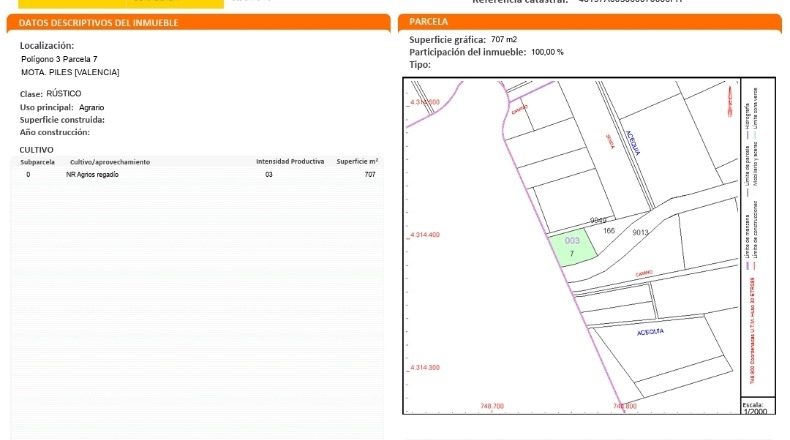The width and height of the screenshot is (790, 440).
Task: Click the "CAMINO" label near the map top
Action: [519, 109]
